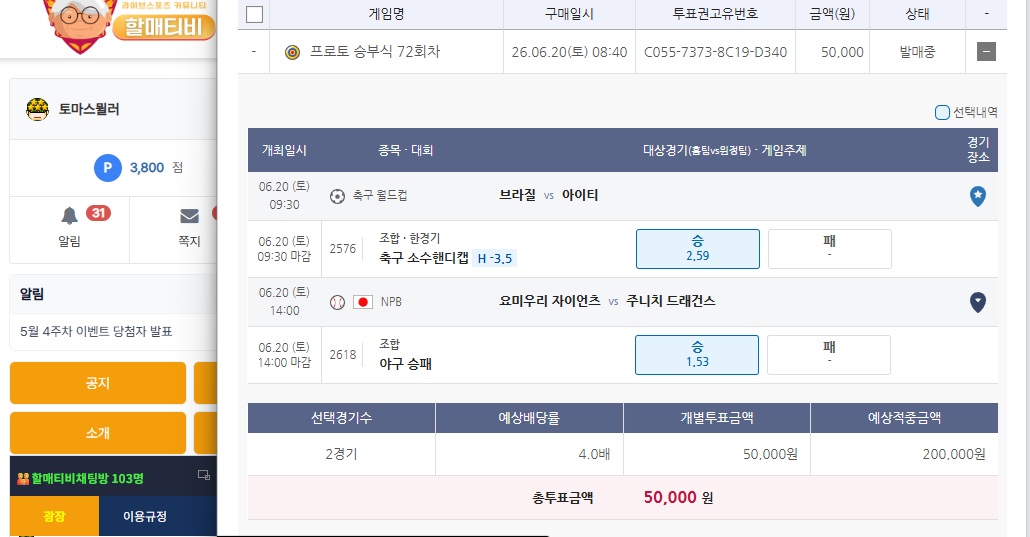The width and height of the screenshot is (1030, 537).
Task: Open the 알림 bell notifications icon
Action: point(70,216)
